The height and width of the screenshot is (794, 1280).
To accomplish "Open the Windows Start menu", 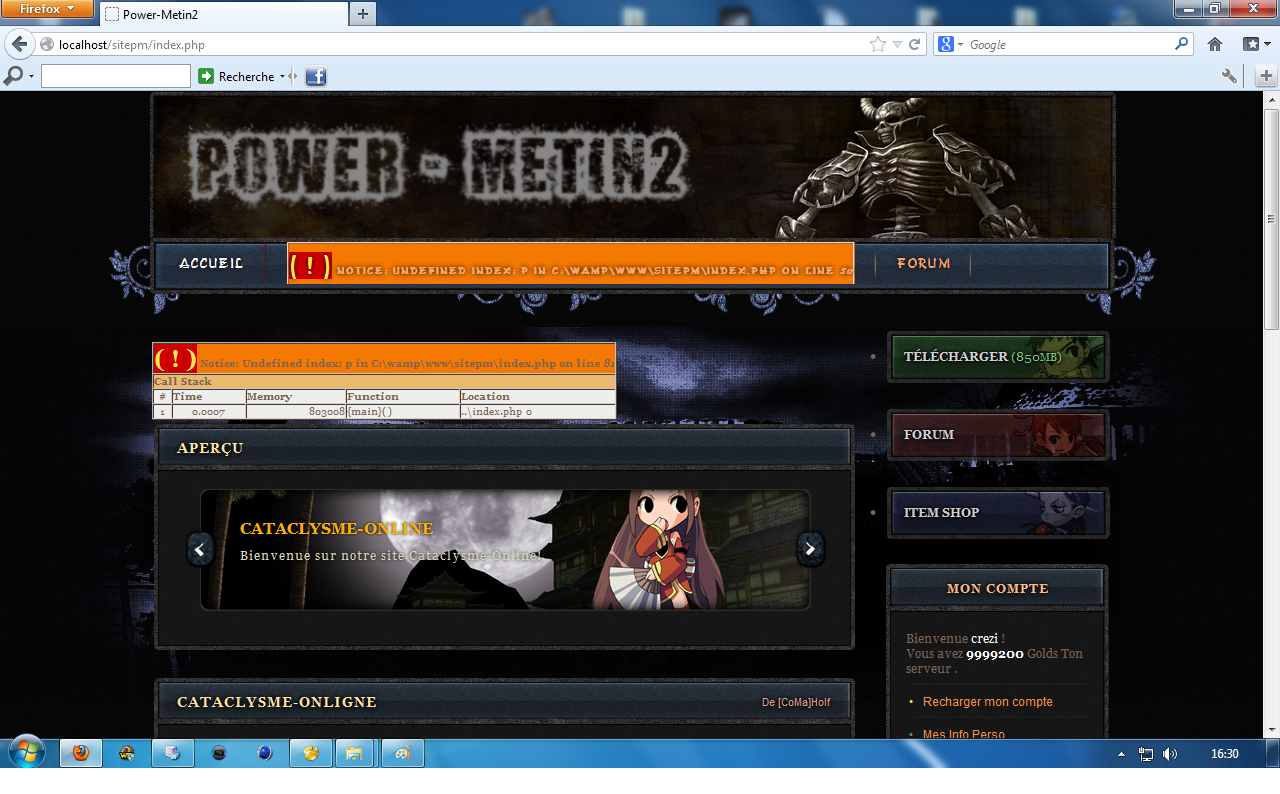I will click(x=25, y=752).
